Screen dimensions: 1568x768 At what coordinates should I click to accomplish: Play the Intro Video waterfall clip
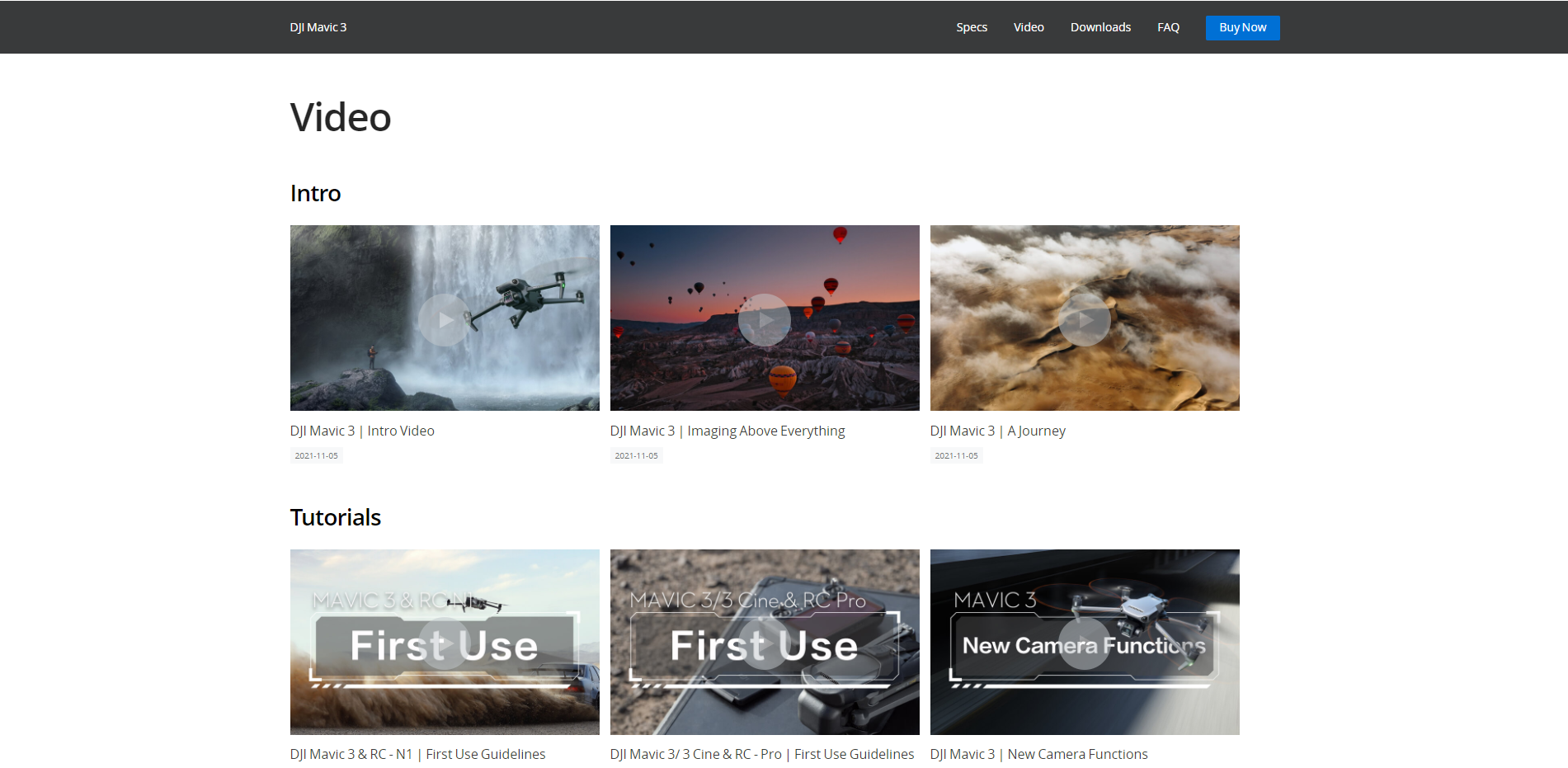coord(445,318)
